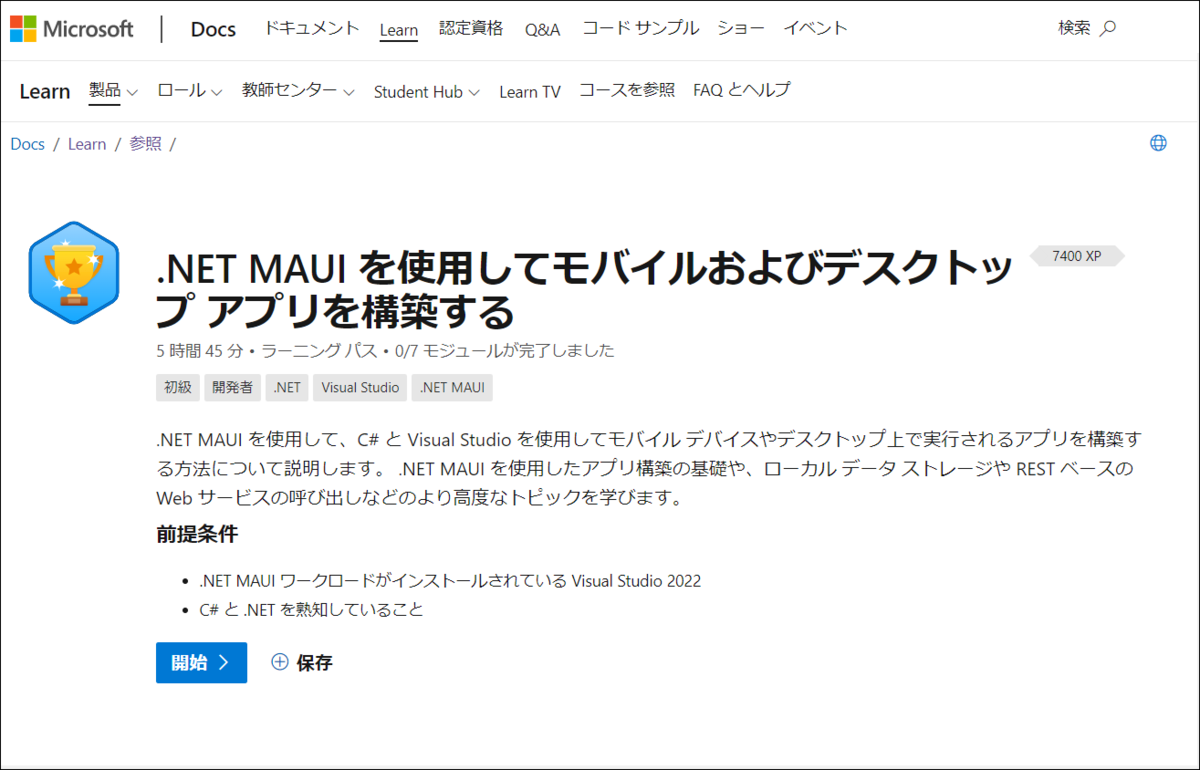The height and width of the screenshot is (770, 1200).
Task: Click Learn in the breadcrumb
Action: 87,144
